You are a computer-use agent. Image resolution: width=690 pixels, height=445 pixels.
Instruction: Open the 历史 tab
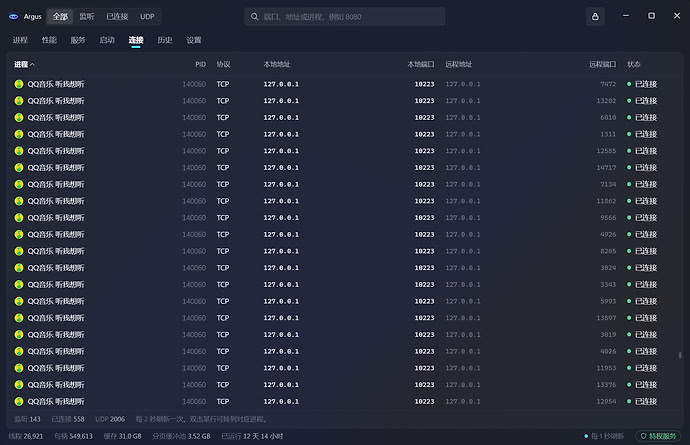(165, 40)
